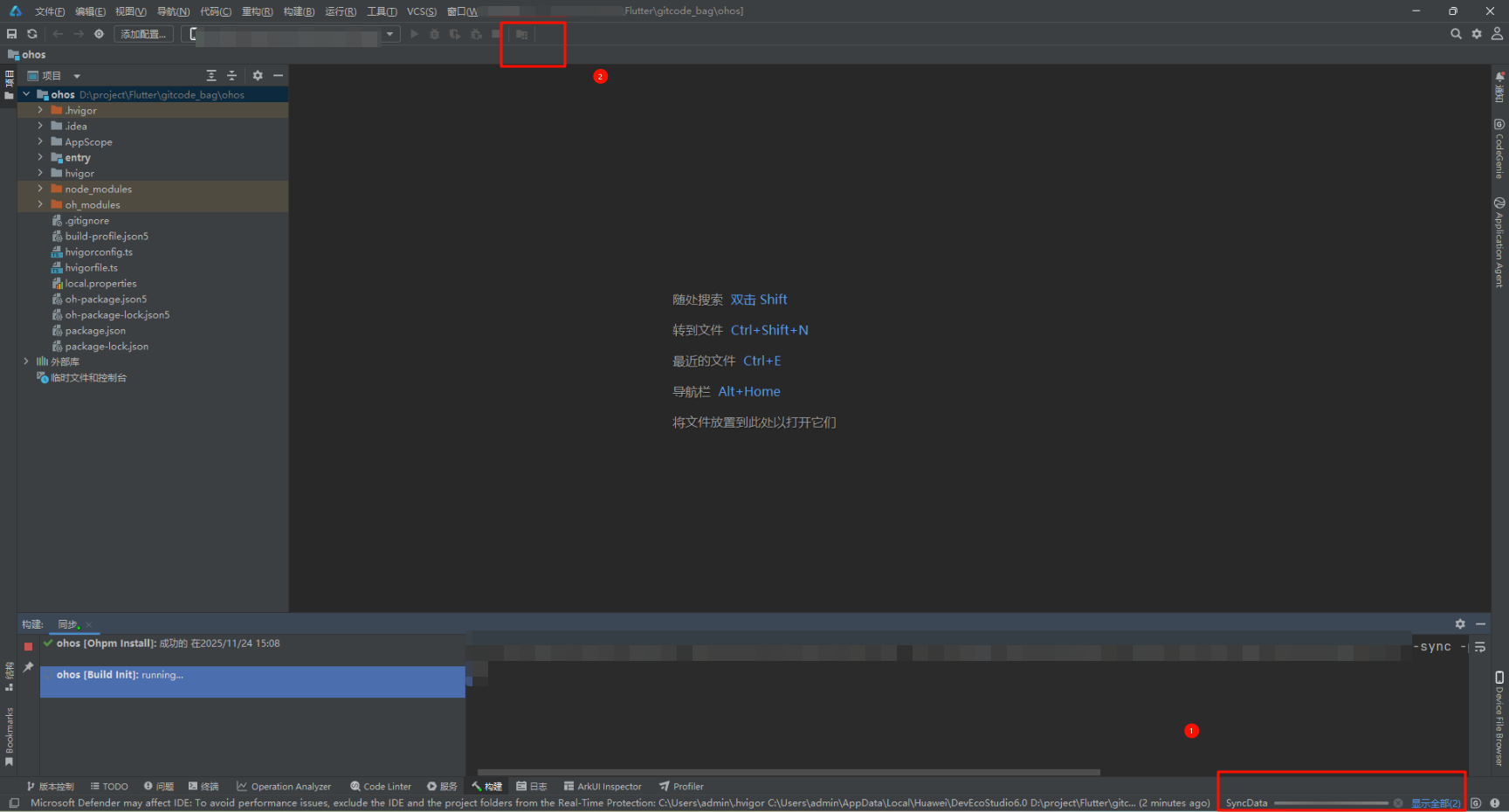
Task: Hide the Project panel with minus icon
Action: click(278, 76)
